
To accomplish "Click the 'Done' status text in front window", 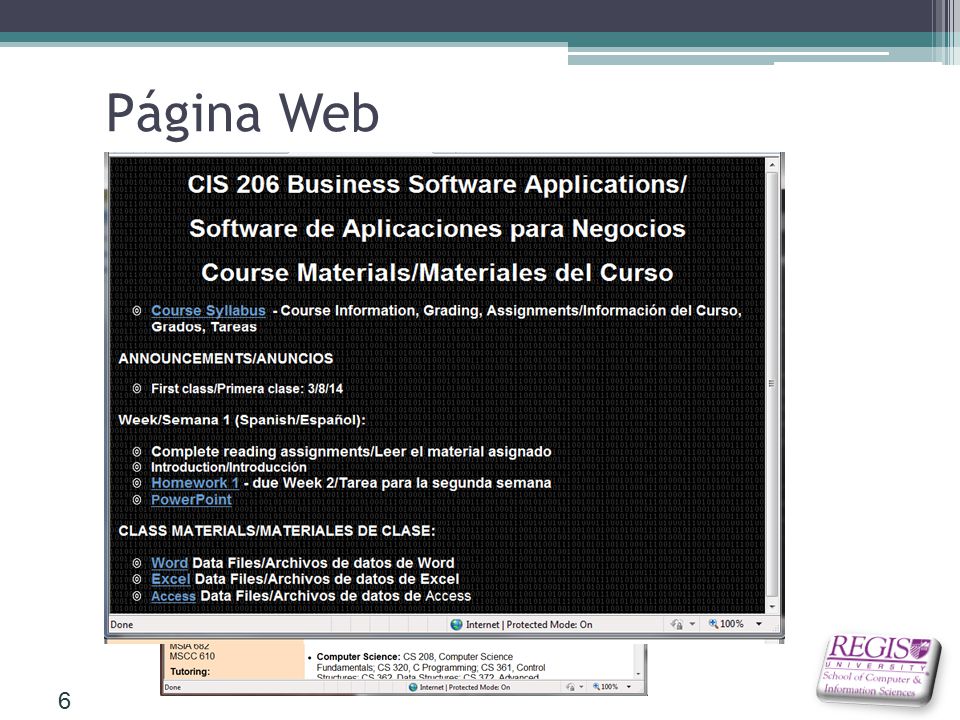I will [x=121, y=624].
